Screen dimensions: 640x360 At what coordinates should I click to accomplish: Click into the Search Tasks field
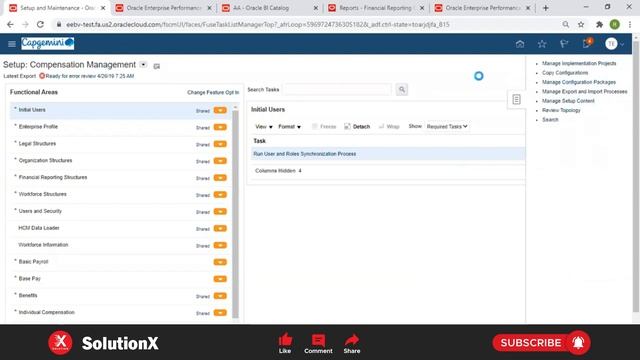pyautogui.click(x=338, y=89)
